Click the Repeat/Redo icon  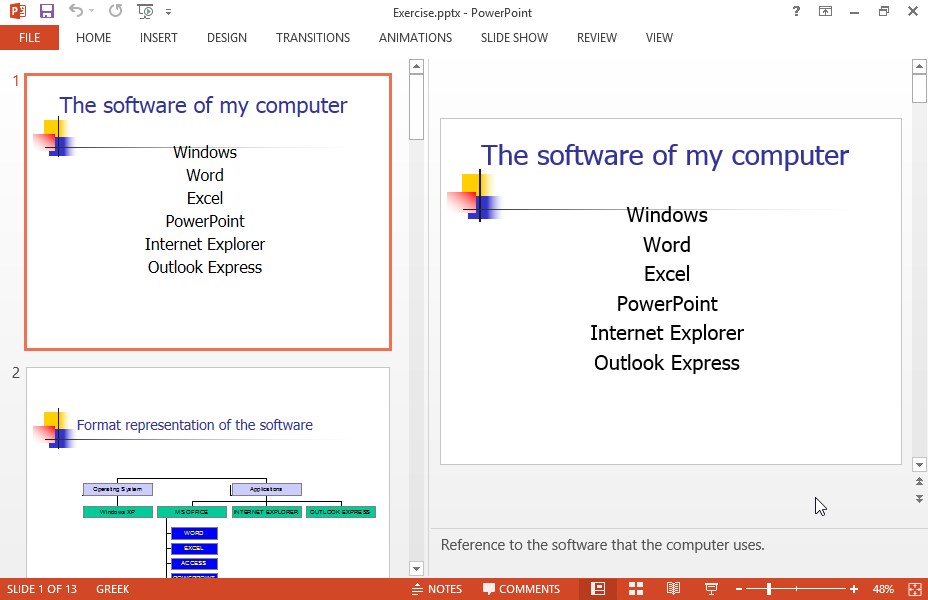115,11
